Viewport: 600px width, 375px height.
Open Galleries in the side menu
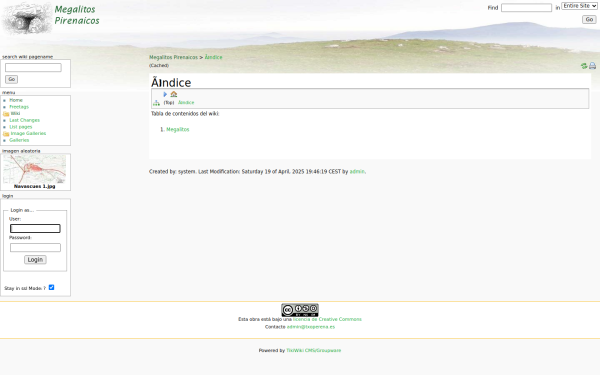point(19,140)
